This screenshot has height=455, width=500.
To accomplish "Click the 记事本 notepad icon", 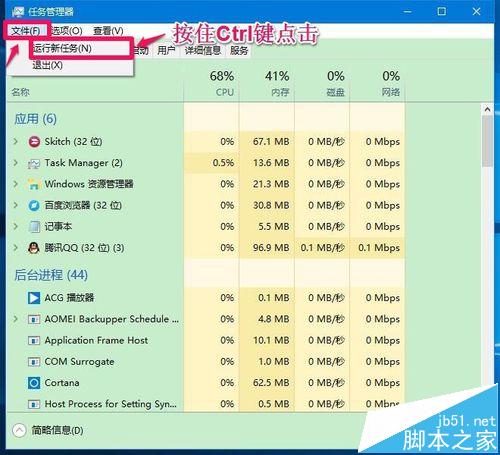I will click(x=34, y=227).
